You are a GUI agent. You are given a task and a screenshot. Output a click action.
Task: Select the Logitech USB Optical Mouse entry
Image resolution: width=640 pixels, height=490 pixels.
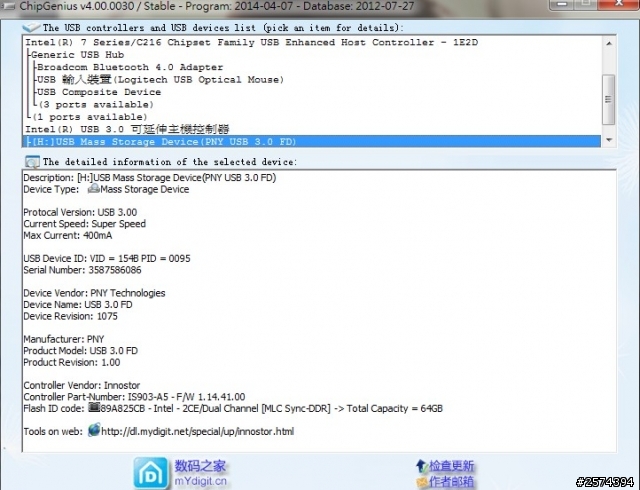click(x=160, y=80)
